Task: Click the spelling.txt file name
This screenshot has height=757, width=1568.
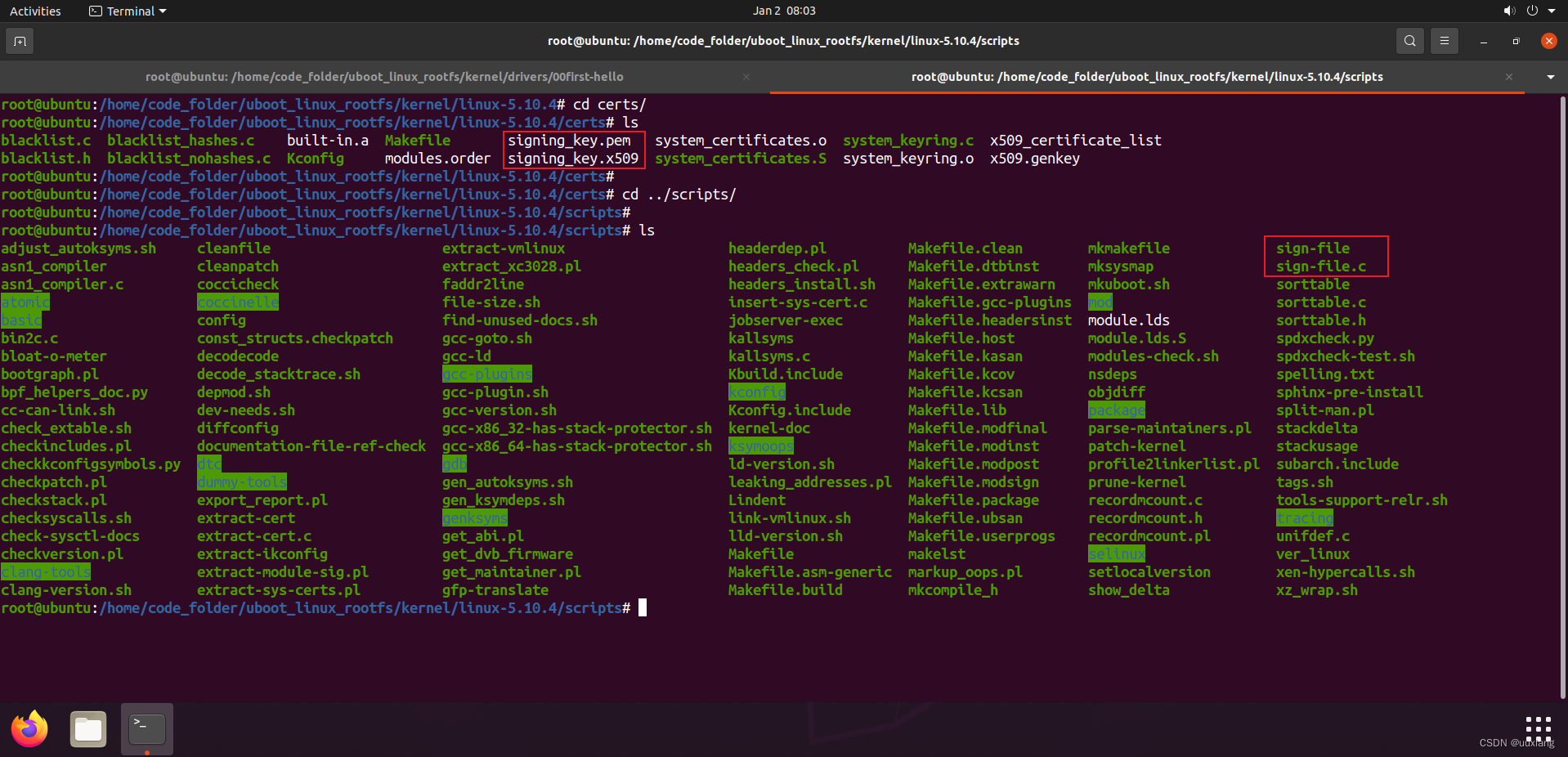Action: point(1325,374)
